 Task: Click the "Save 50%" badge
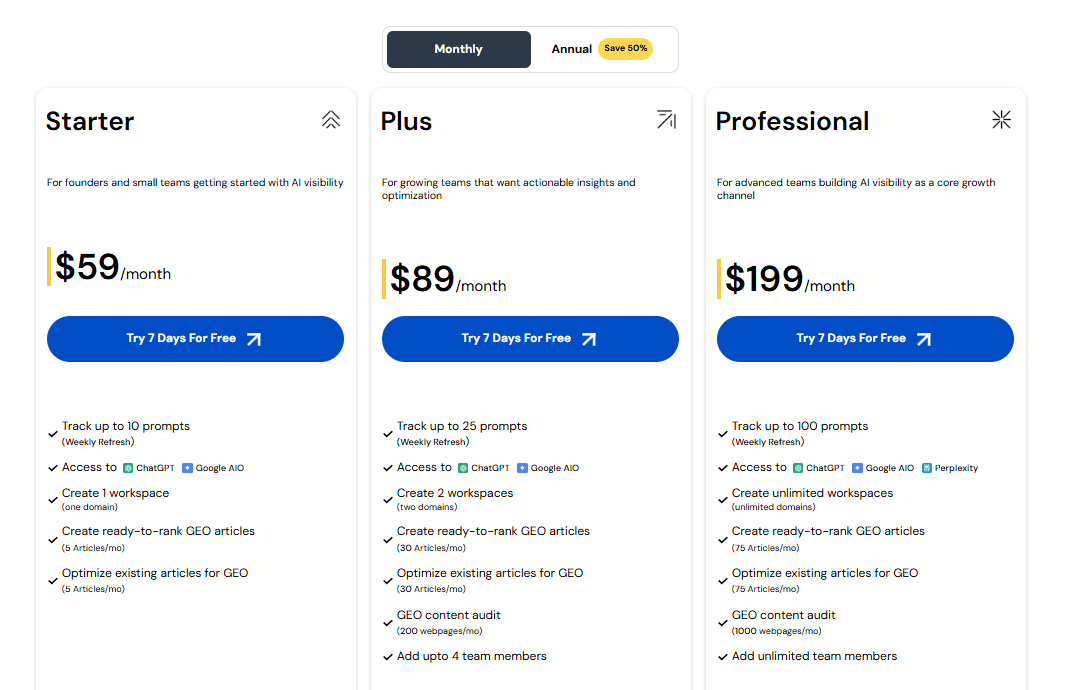click(625, 48)
